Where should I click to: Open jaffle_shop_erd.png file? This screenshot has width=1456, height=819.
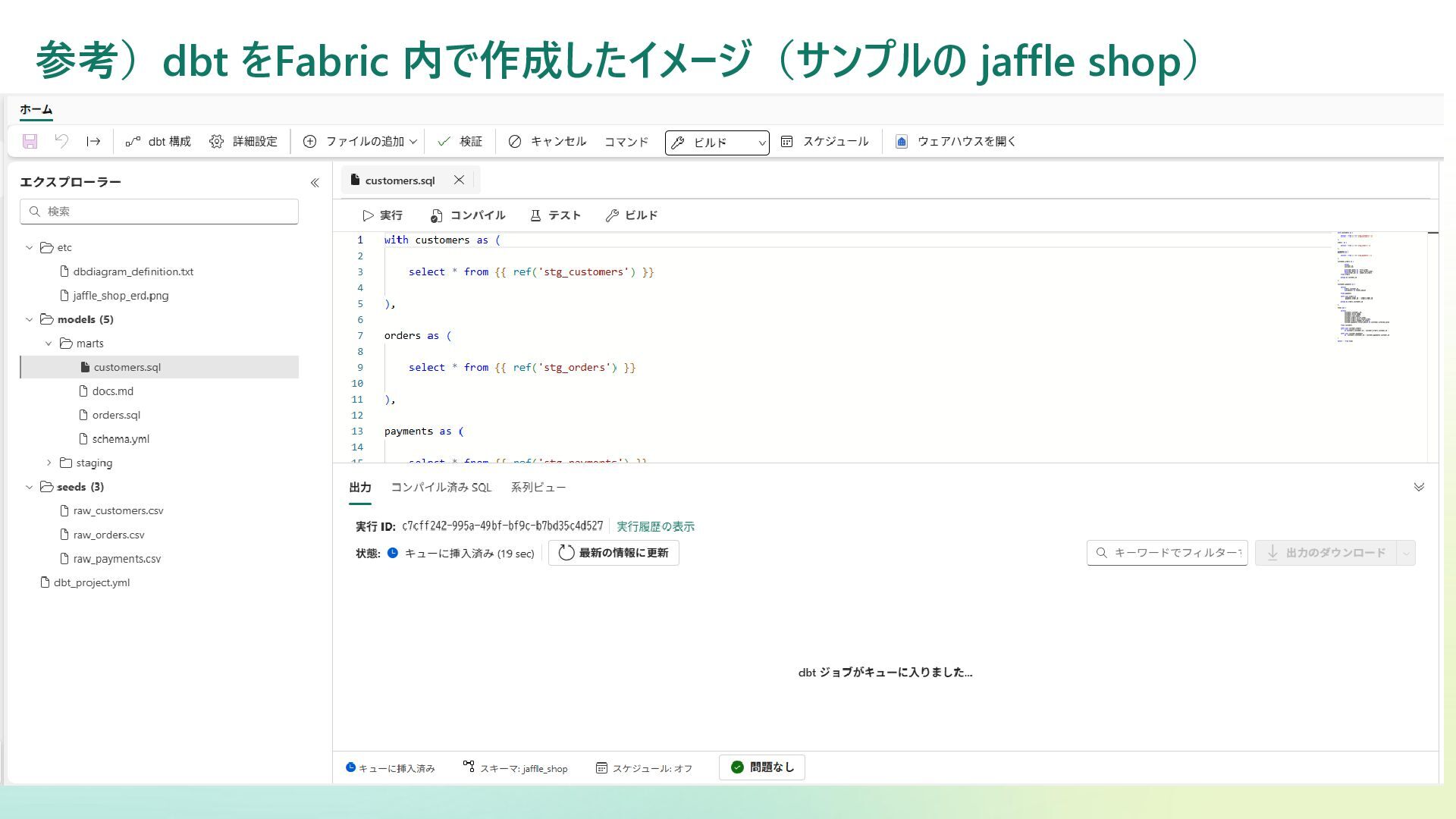click(x=115, y=296)
